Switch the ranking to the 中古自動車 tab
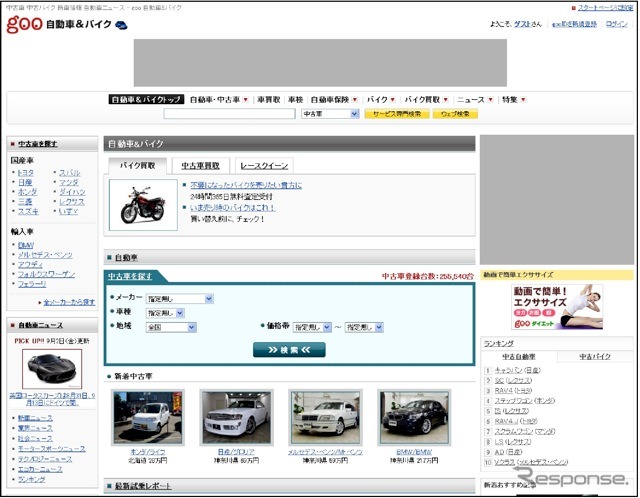 tap(519, 357)
